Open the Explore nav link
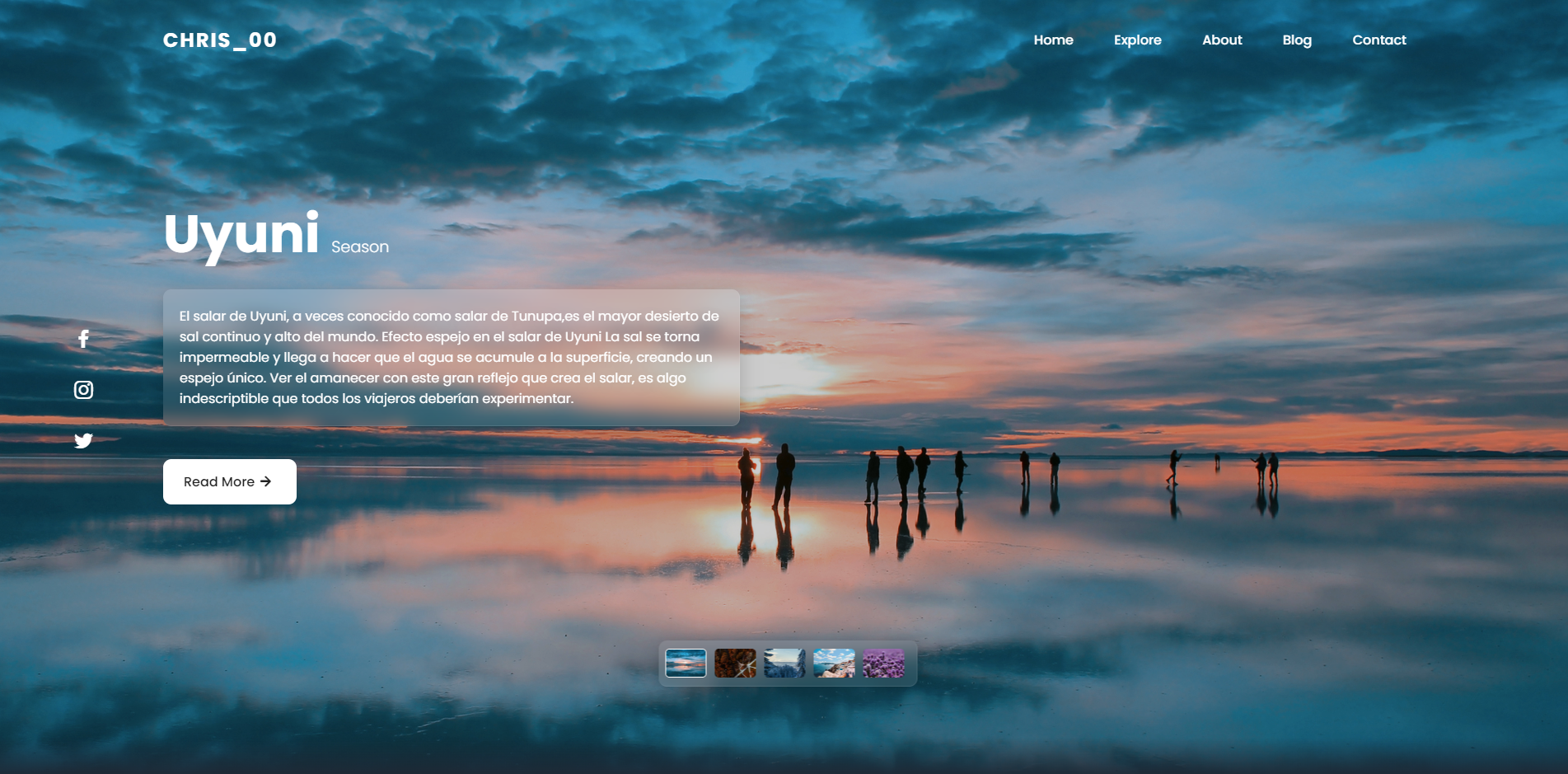This screenshot has width=1568, height=774. click(x=1137, y=40)
